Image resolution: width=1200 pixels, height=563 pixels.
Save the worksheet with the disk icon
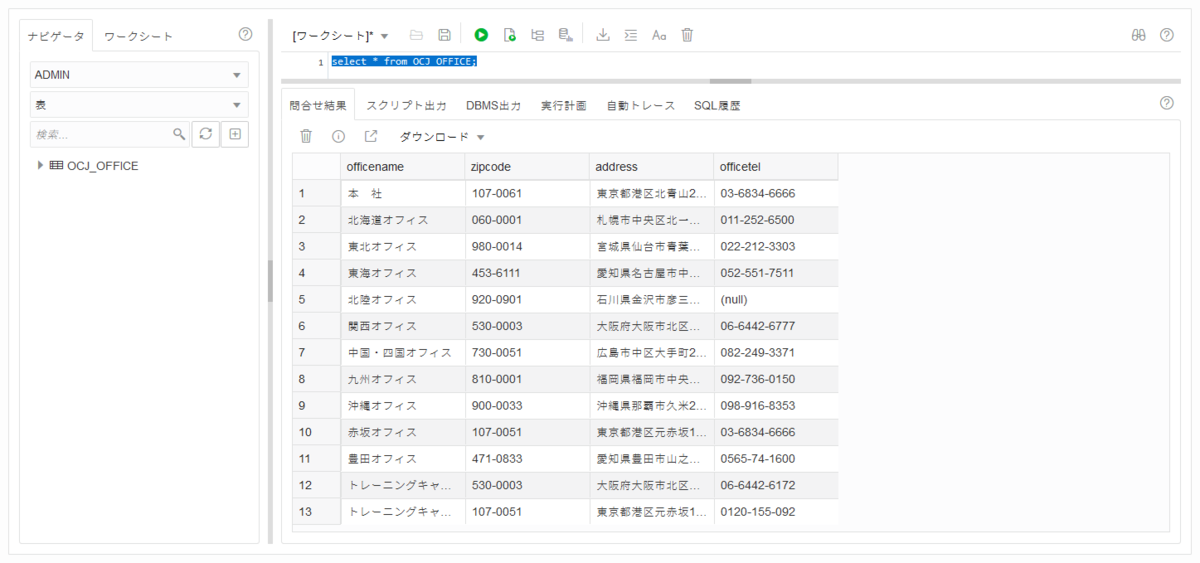(444, 35)
